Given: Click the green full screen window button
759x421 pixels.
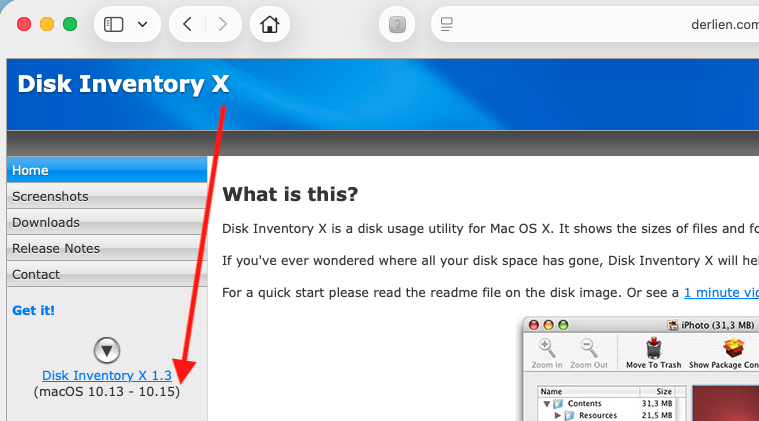Looking at the screenshot, I should (x=70, y=24).
